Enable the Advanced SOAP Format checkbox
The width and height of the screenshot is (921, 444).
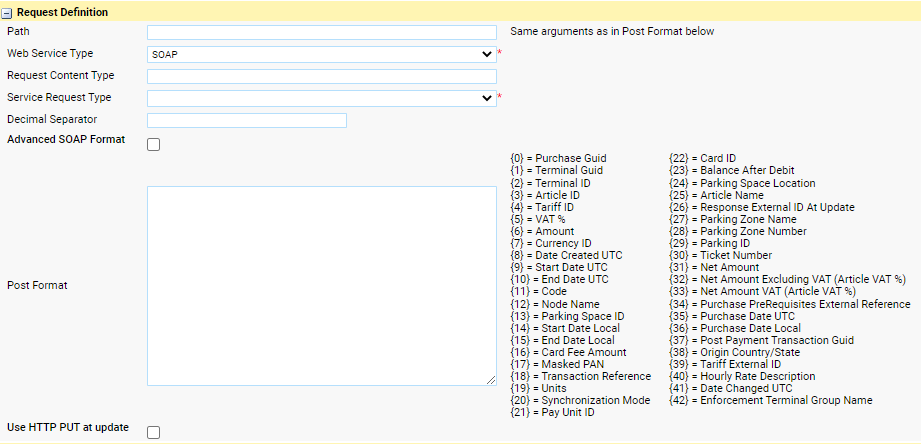[x=153, y=144]
